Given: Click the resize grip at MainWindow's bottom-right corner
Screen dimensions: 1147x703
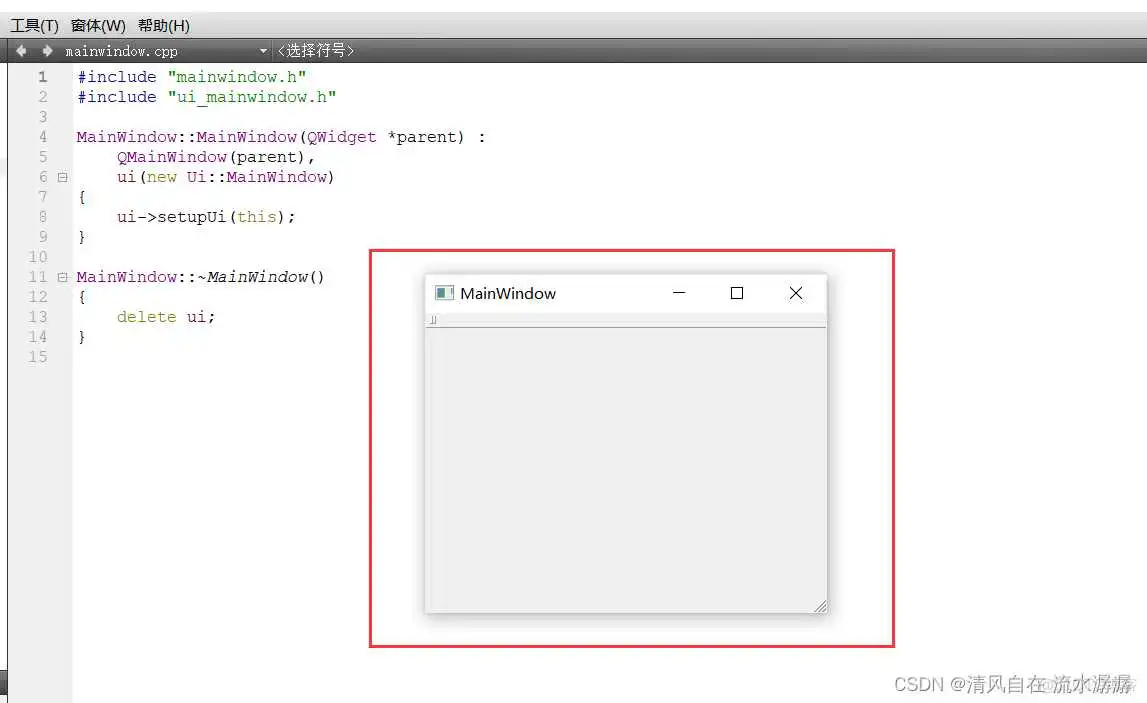Looking at the screenshot, I should point(821,606).
